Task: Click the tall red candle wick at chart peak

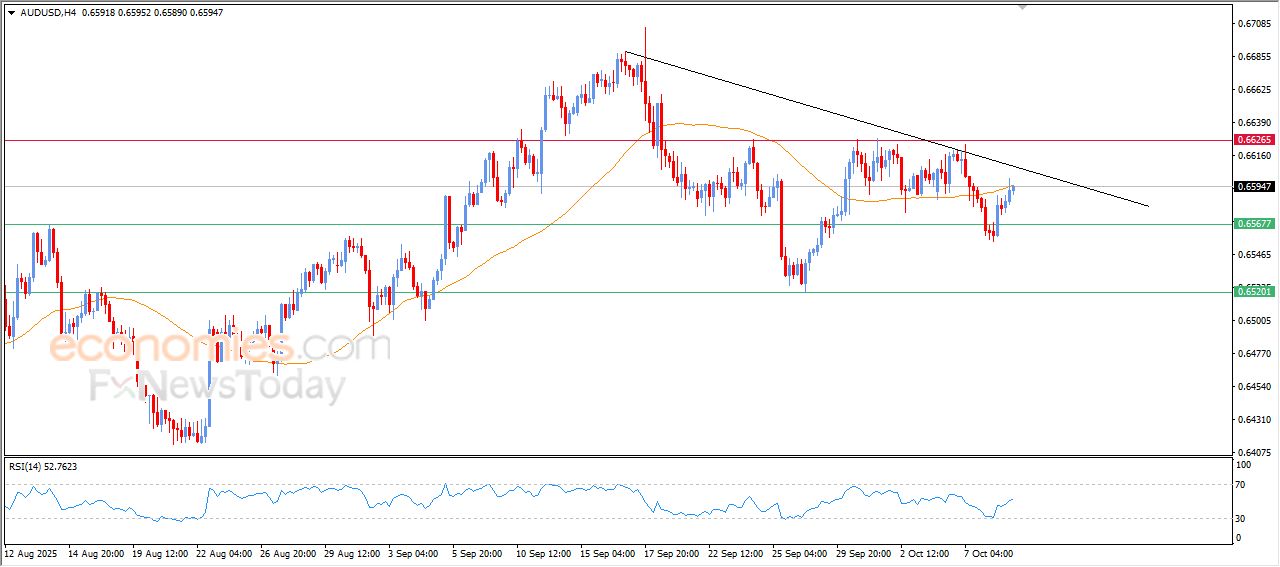Action: (x=645, y=40)
